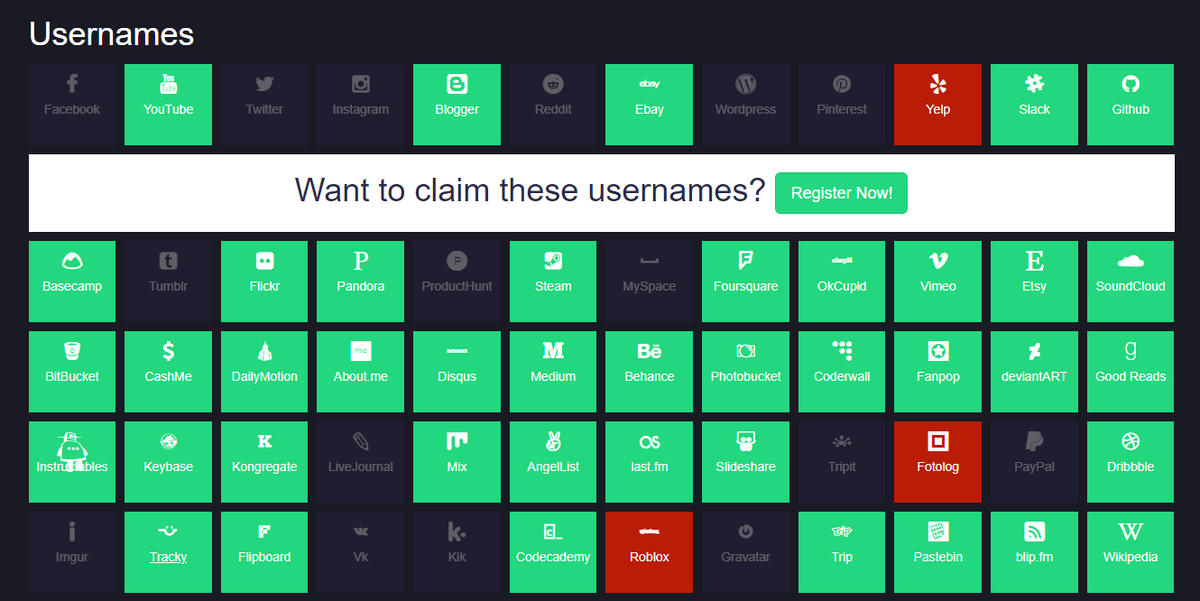Select the Vimeo tile

pyautogui.click(x=938, y=281)
